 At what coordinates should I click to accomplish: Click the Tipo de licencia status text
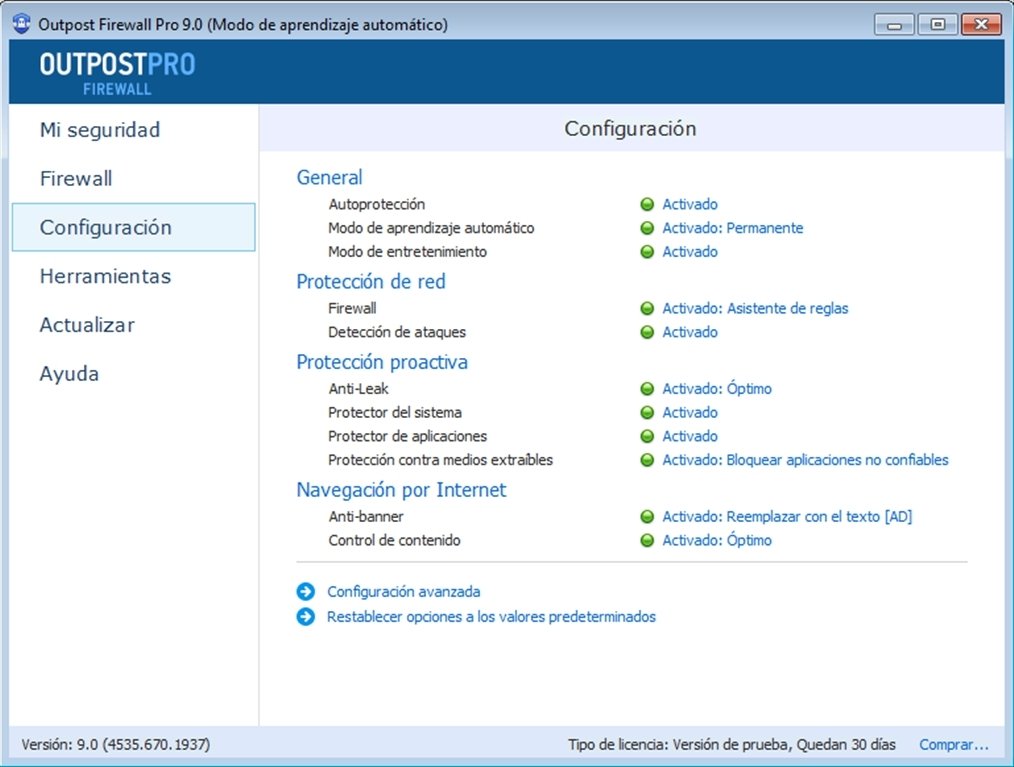tap(731, 745)
